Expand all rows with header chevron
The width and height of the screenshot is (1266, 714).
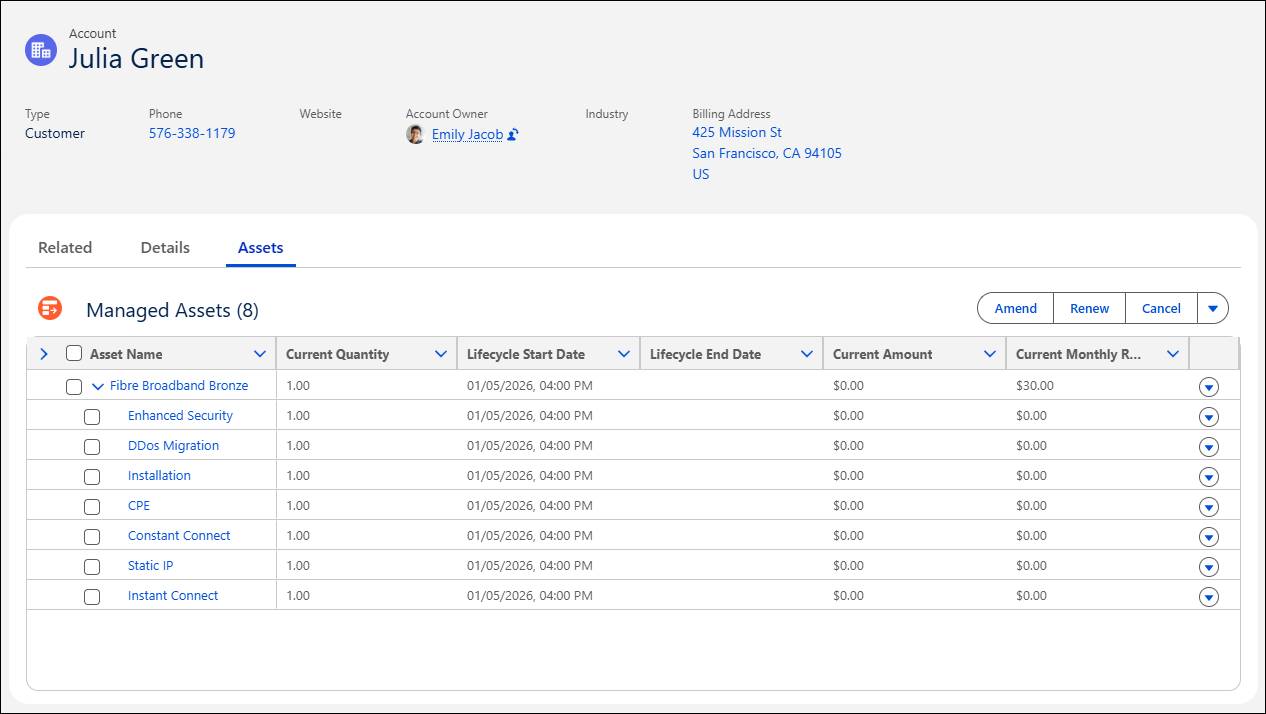pos(43,354)
